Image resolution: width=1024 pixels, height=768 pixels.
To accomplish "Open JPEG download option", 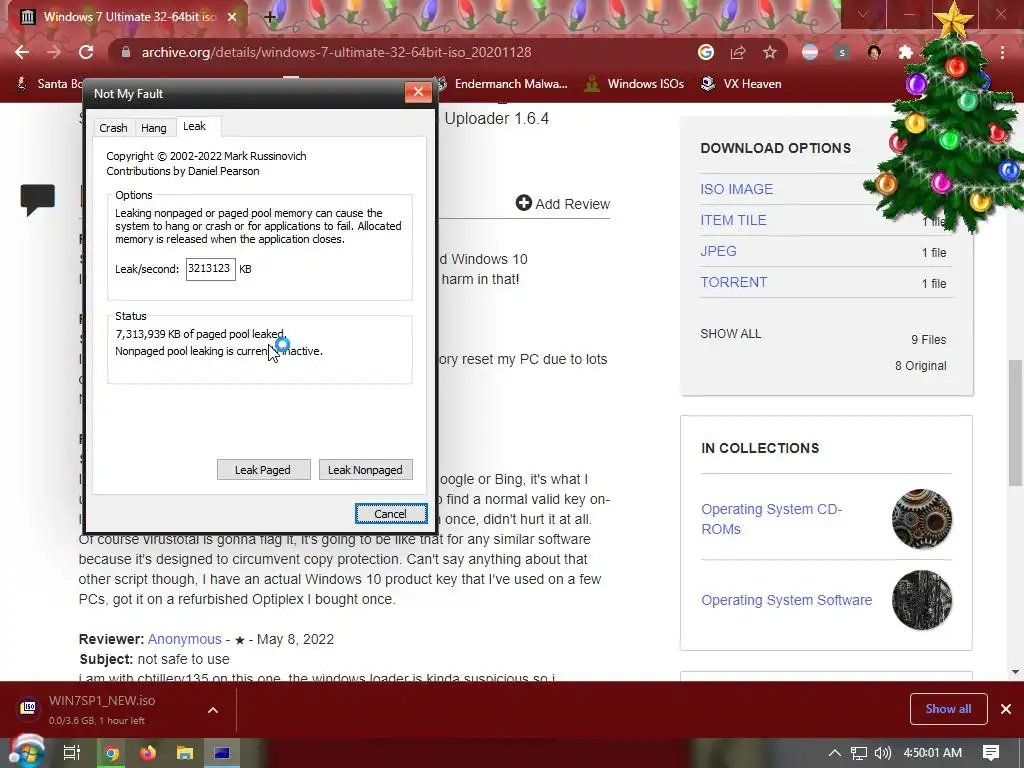I will (718, 251).
